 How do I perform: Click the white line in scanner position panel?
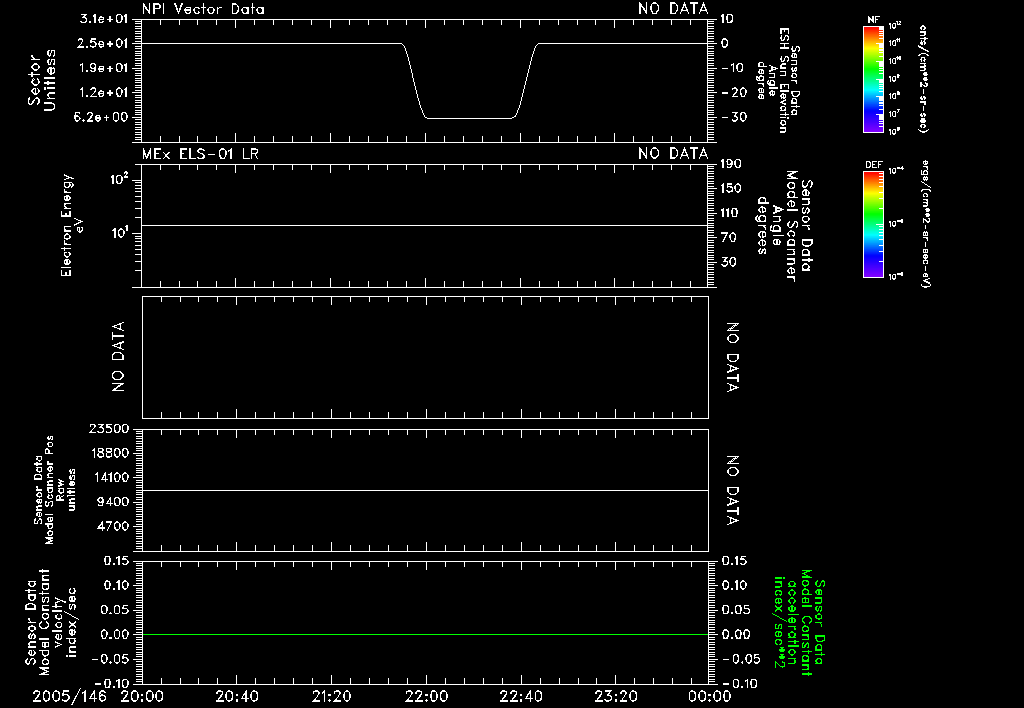(x=425, y=490)
